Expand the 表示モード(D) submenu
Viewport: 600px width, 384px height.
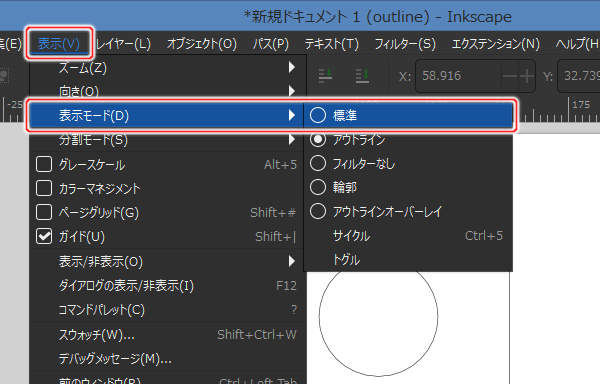(x=167, y=115)
